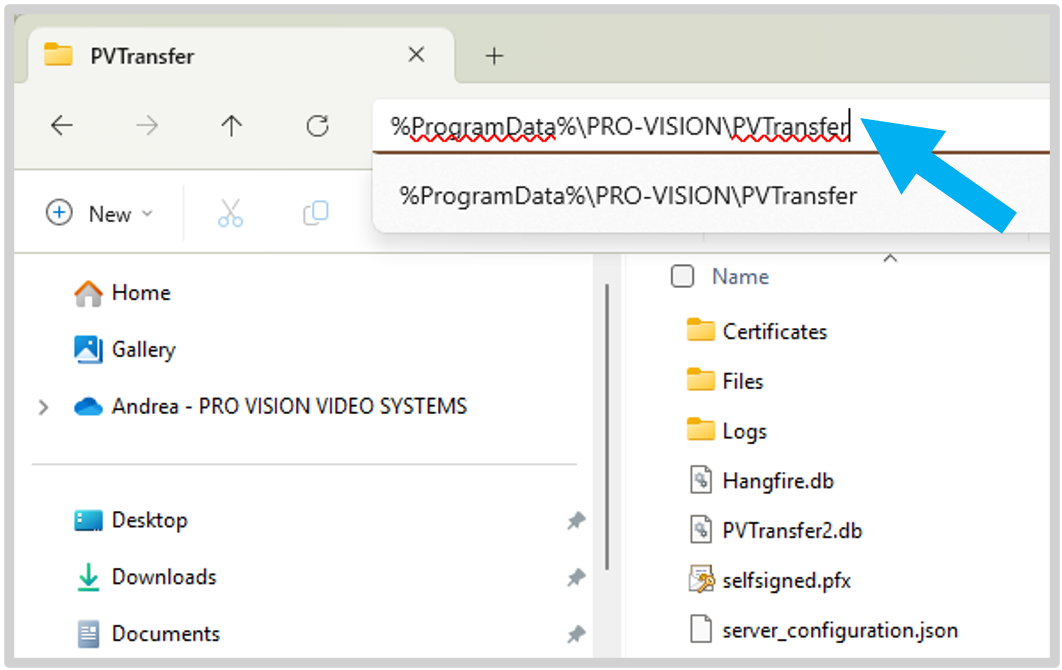This screenshot has width=1062, height=670.
Task: Click inside the address bar path field
Action: click(711, 127)
